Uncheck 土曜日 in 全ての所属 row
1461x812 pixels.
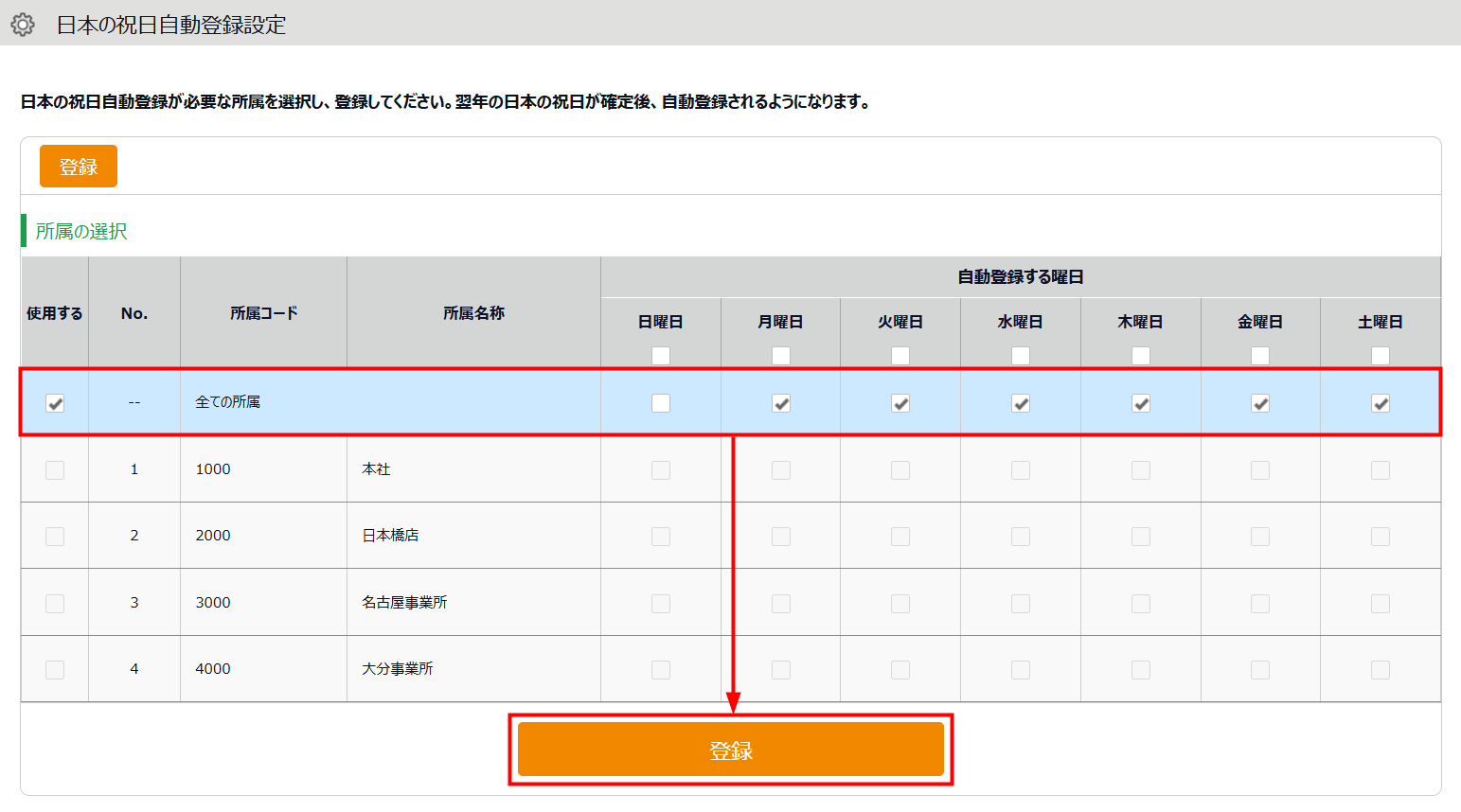click(x=1381, y=403)
